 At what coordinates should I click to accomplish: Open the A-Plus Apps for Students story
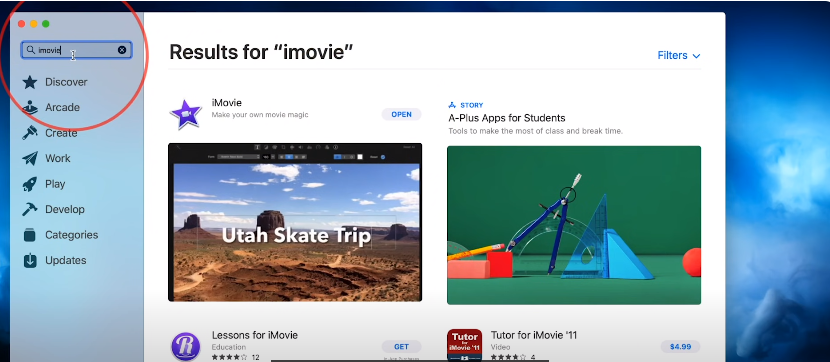[507, 118]
